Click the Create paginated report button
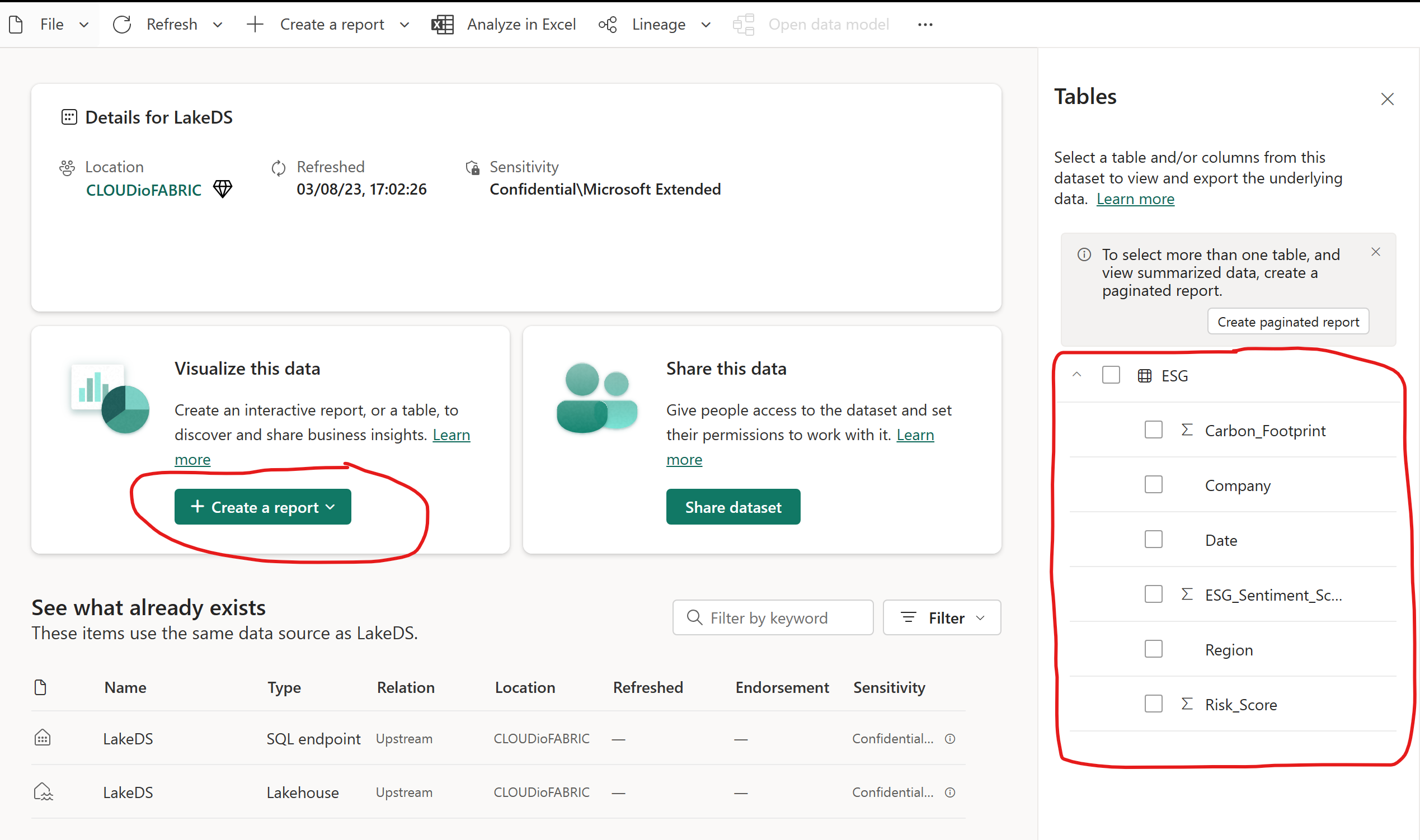 pyautogui.click(x=1287, y=322)
